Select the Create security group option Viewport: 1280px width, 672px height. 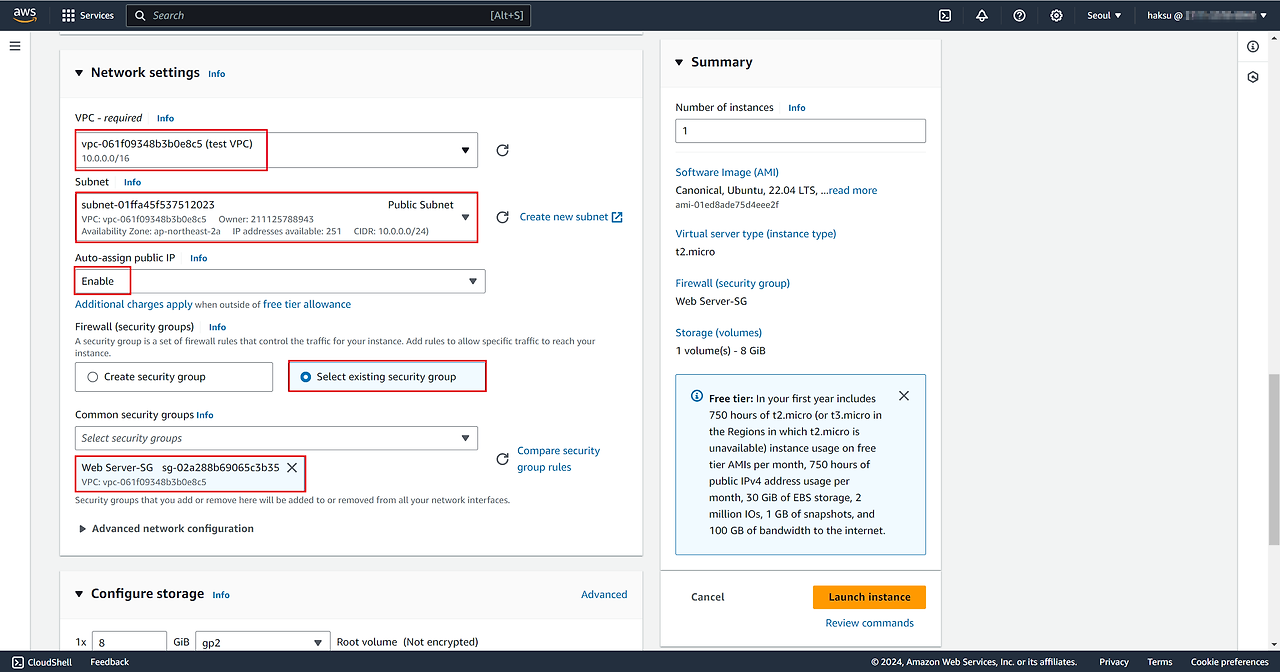[173, 377]
